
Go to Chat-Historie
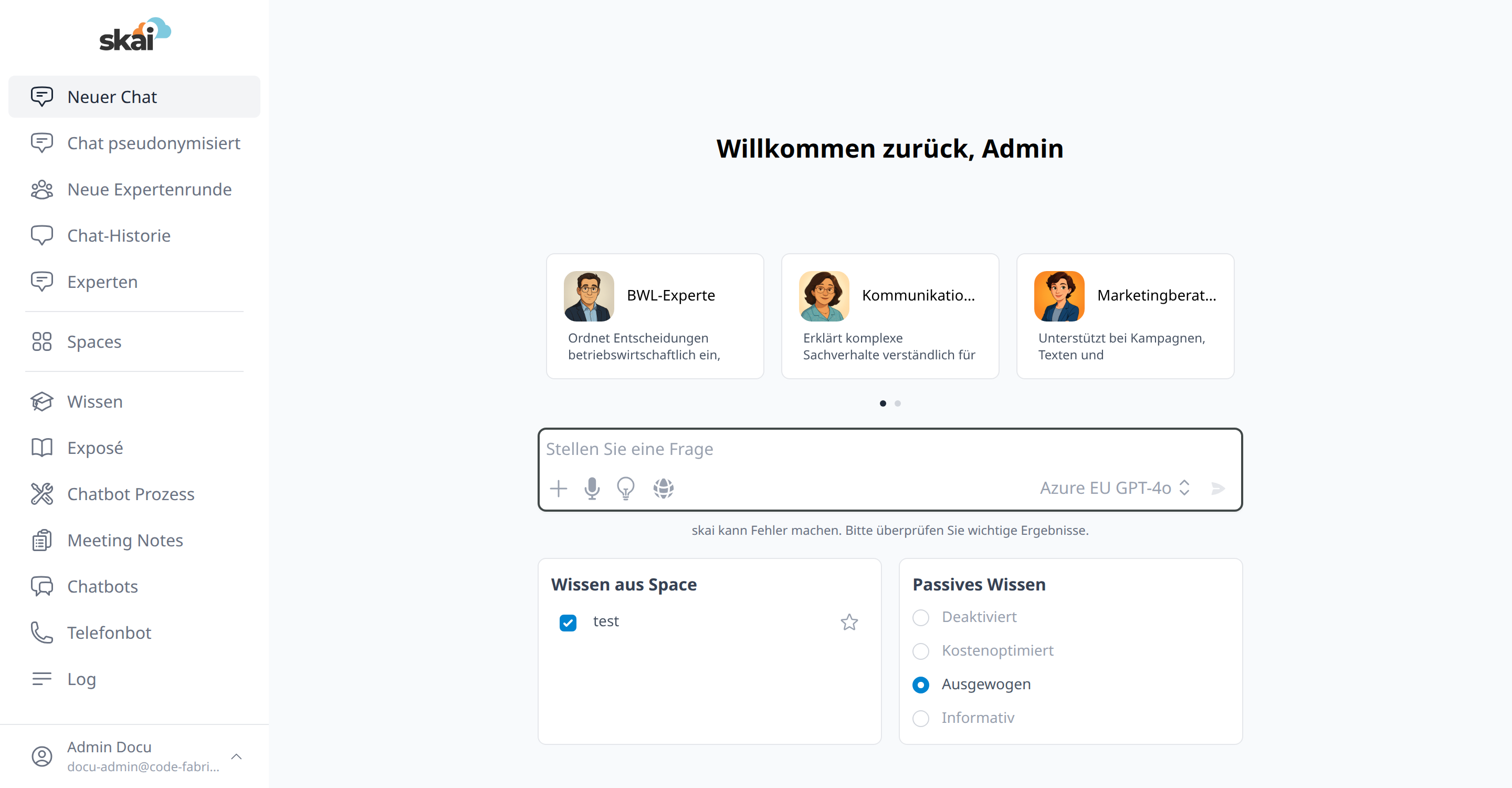(x=134, y=235)
